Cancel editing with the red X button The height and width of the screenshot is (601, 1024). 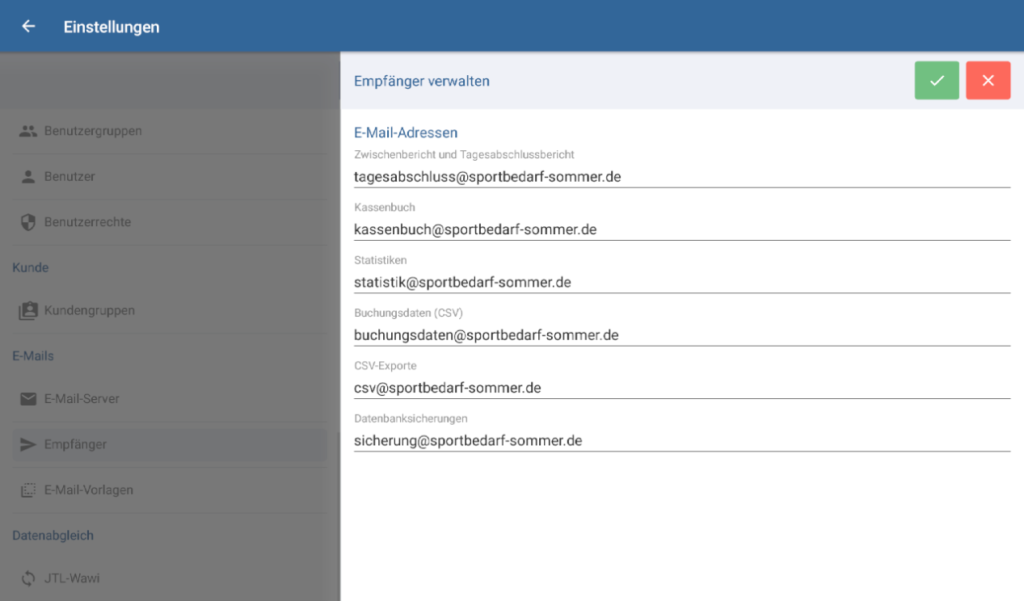coord(988,80)
